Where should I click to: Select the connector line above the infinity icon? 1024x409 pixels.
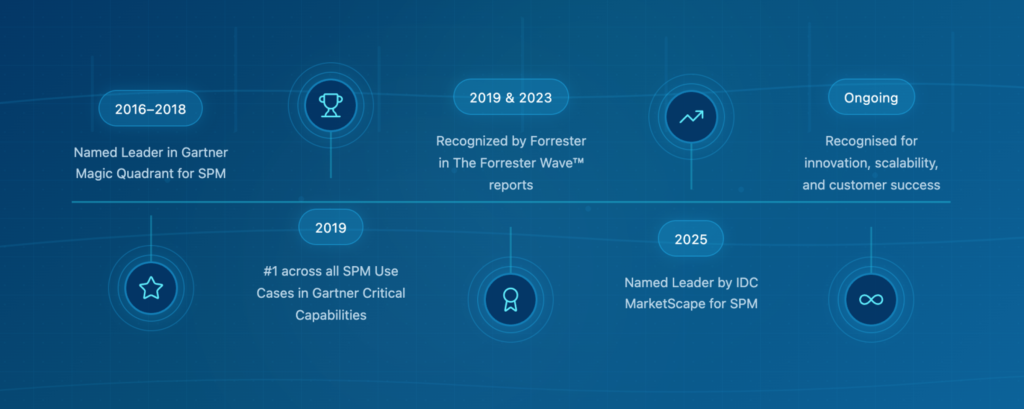(x=871, y=245)
